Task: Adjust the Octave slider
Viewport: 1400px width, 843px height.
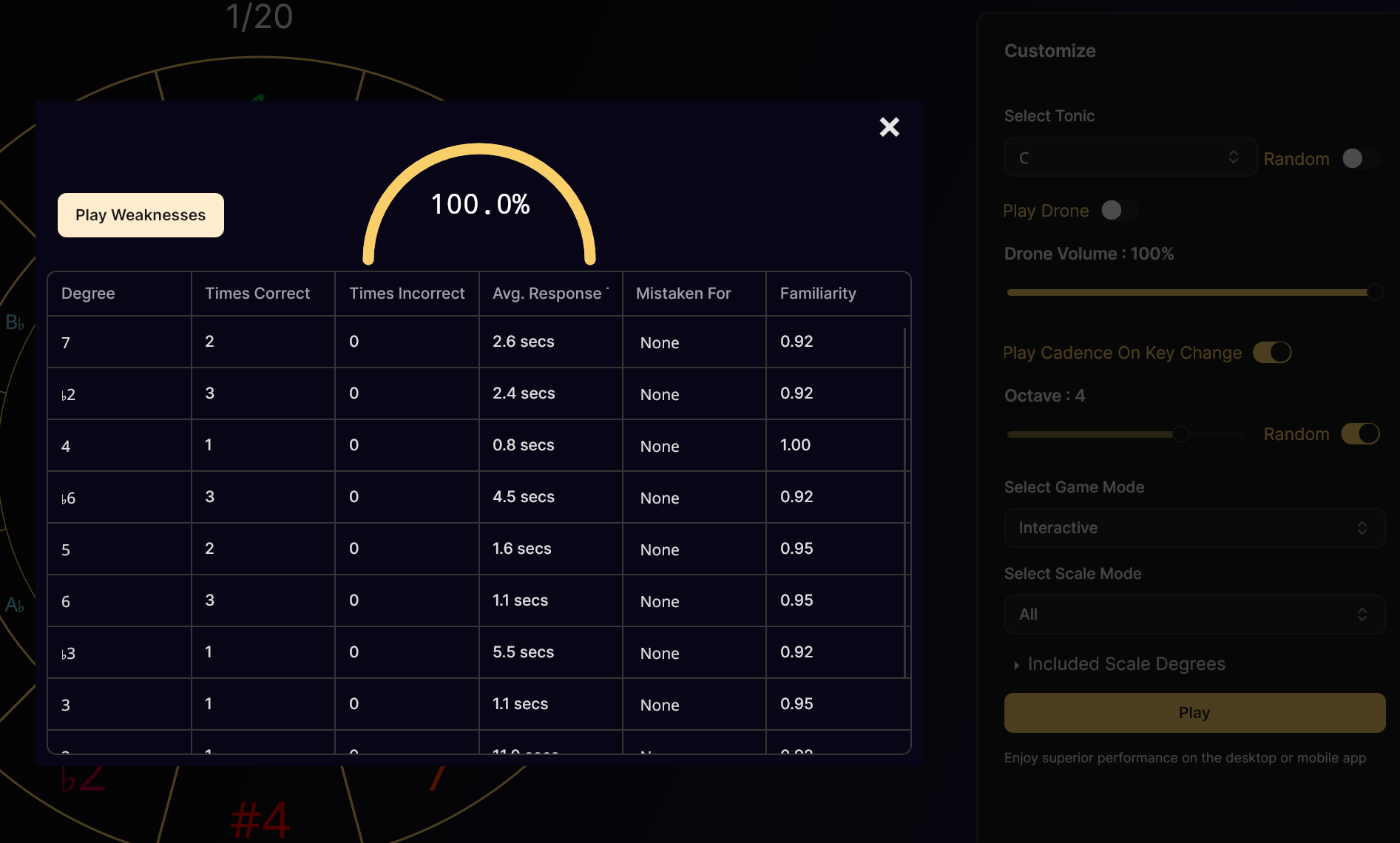Action: point(1126,434)
